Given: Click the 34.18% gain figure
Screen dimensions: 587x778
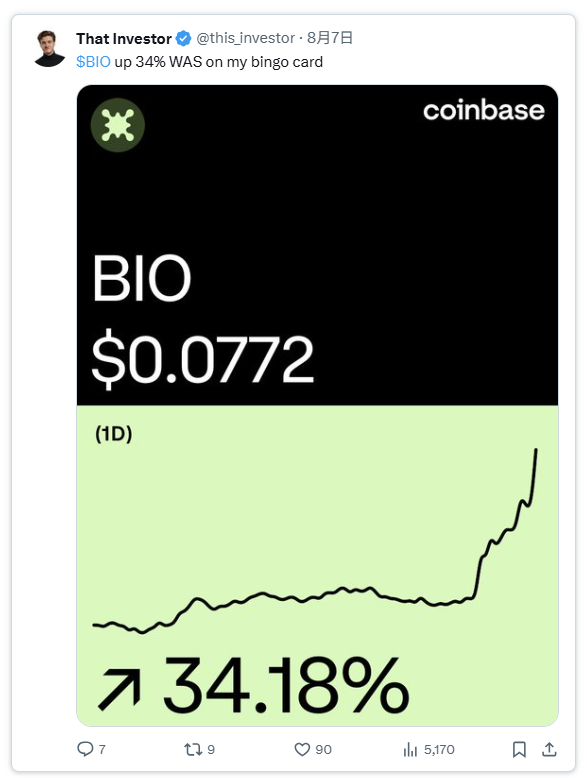Looking at the screenshot, I should (286, 684).
